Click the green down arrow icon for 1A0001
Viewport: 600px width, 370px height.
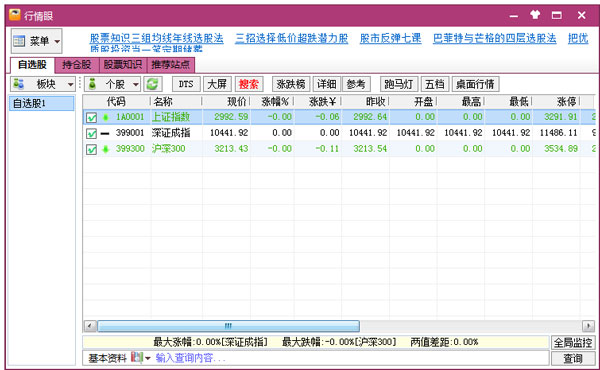[x=106, y=117]
